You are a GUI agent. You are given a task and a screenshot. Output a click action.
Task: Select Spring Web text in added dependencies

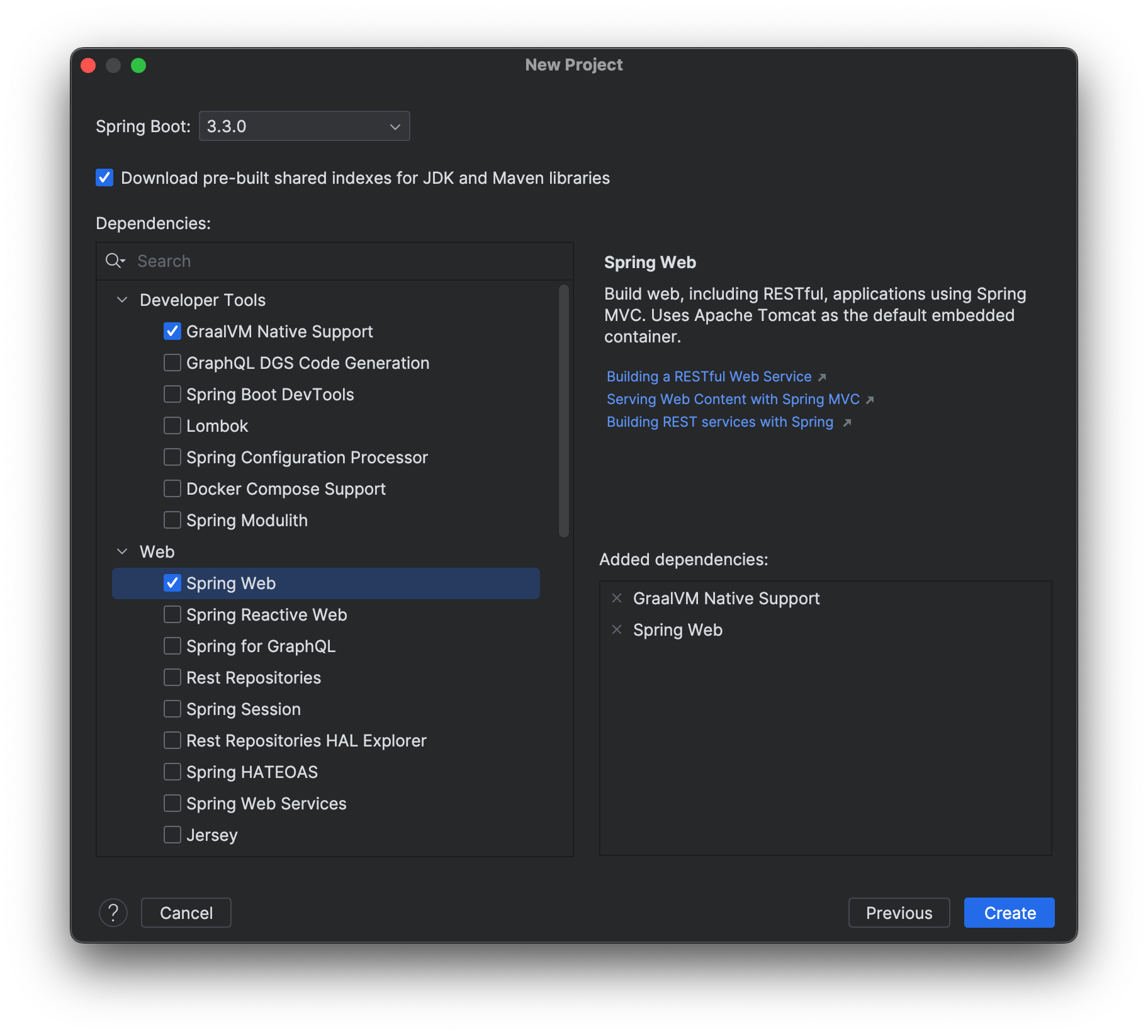pos(678,629)
